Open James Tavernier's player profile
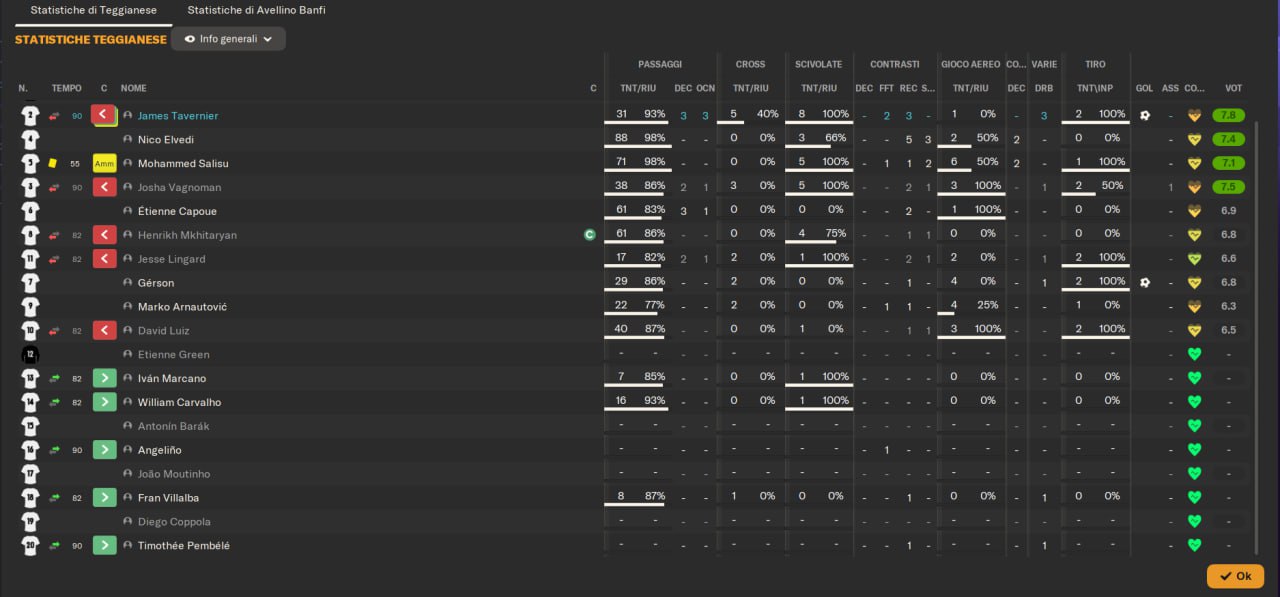Viewport: 1280px width, 597px height. 178,116
